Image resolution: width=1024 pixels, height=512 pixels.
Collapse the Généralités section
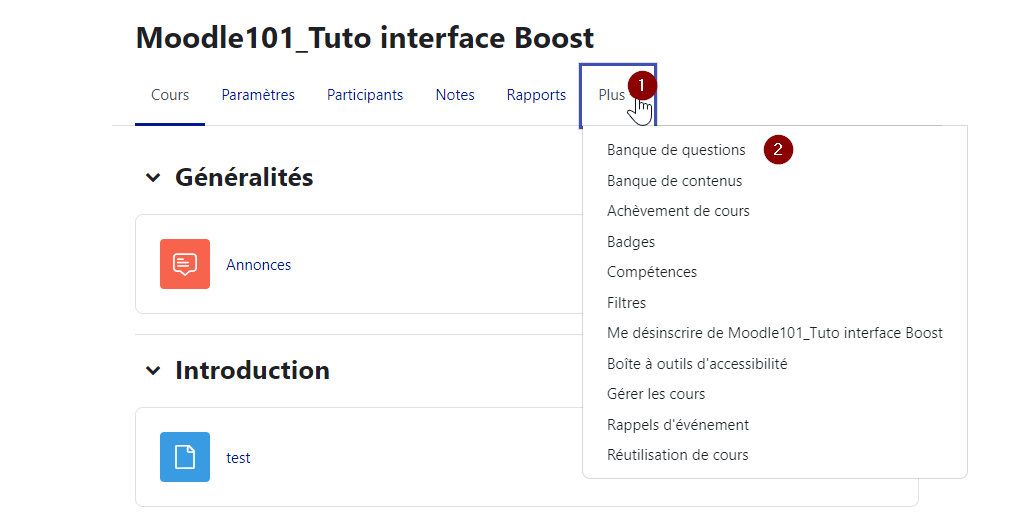tap(152, 178)
